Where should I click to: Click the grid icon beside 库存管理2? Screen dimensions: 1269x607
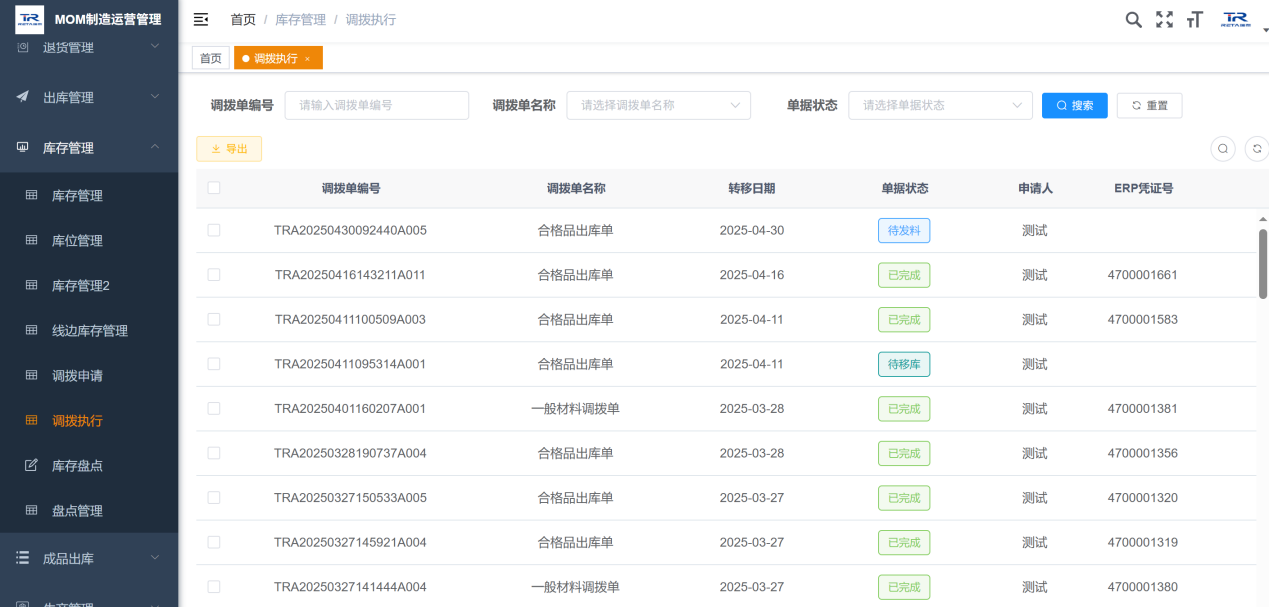(x=31, y=285)
